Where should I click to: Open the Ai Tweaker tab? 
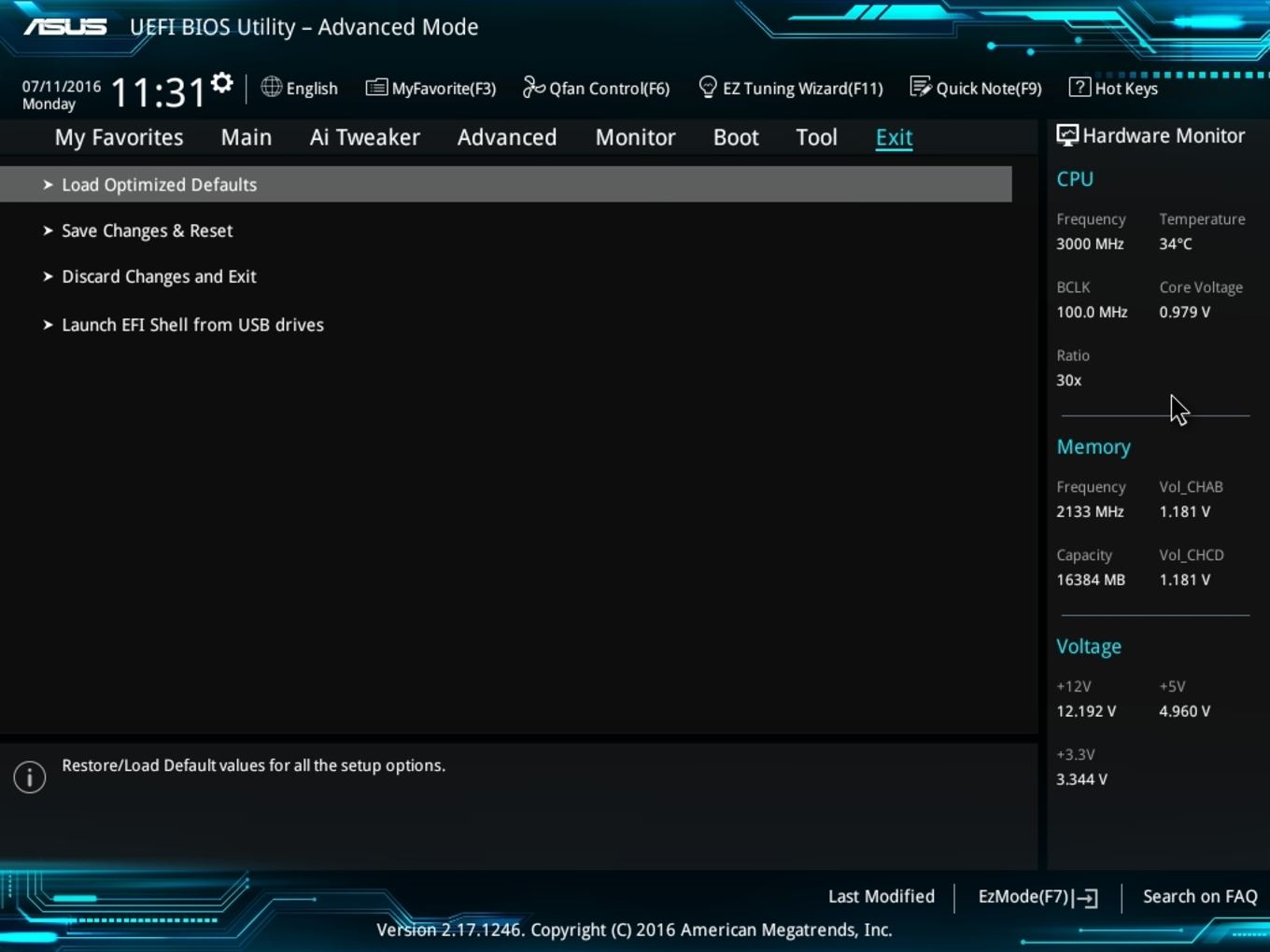coord(365,137)
